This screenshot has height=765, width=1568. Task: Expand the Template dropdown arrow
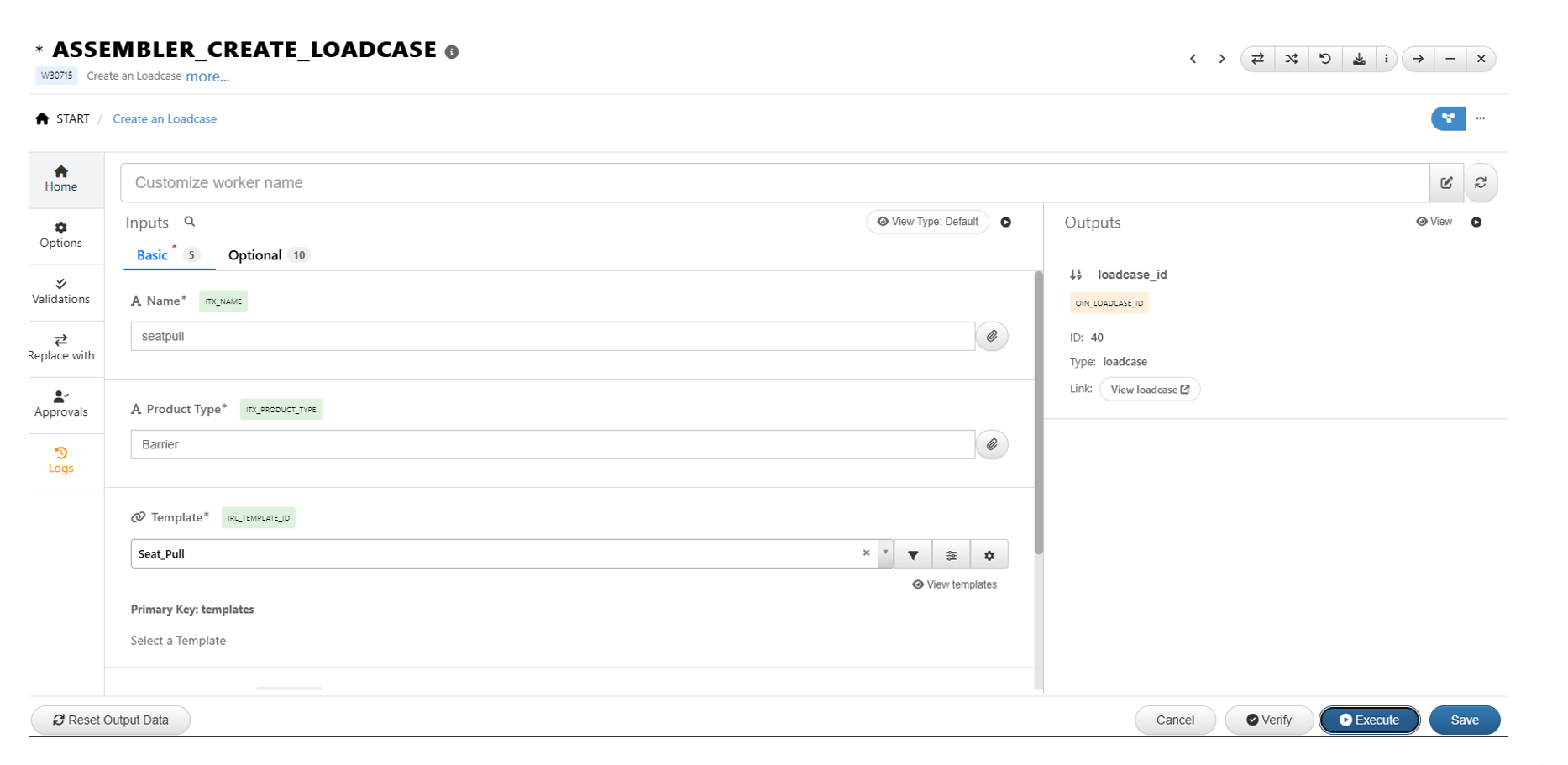(x=885, y=553)
